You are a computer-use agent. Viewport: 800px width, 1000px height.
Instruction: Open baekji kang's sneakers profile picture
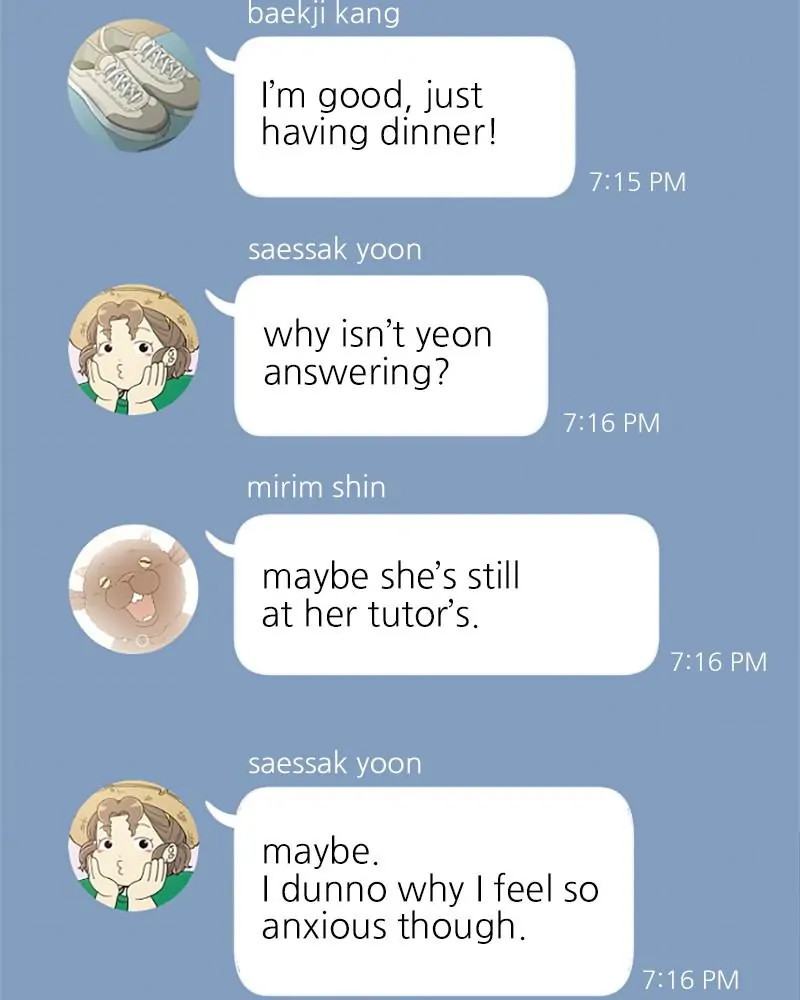(x=133, y=85)
